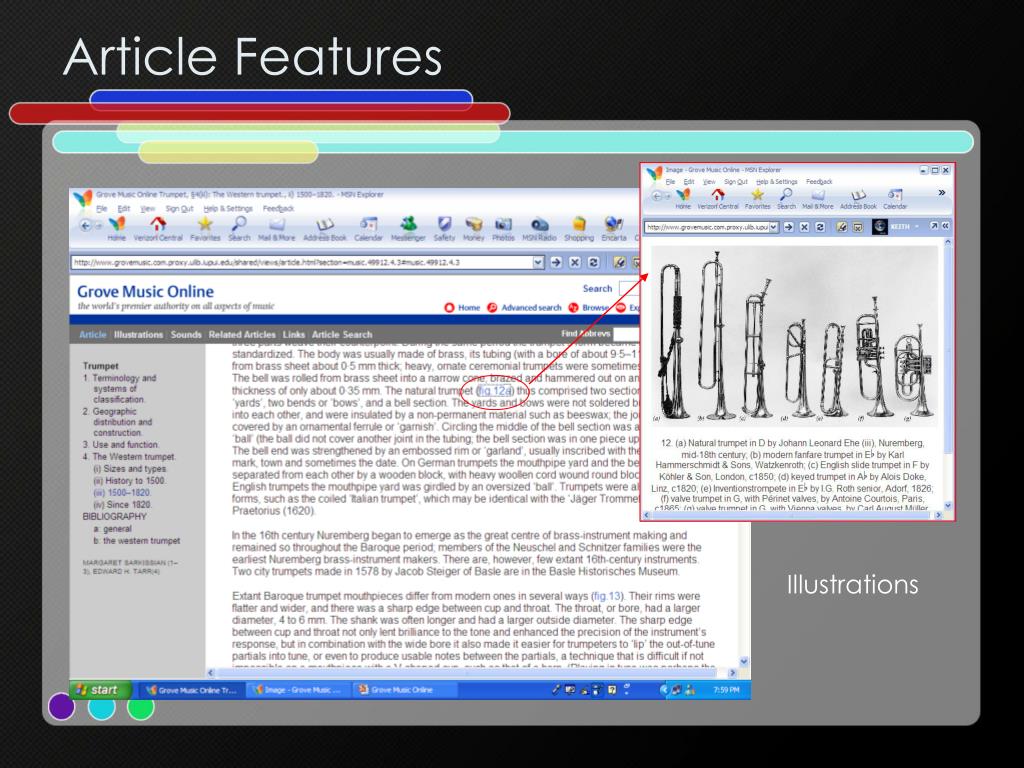Open Verizon Central in main window toolbar
This screenshot has width=1024, height=768.
point(158,229)
